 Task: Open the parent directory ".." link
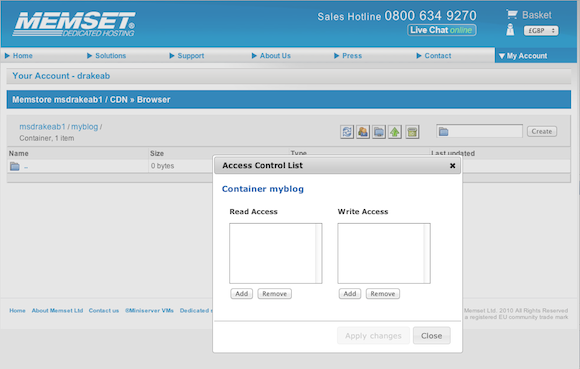[x=26, y=167]
